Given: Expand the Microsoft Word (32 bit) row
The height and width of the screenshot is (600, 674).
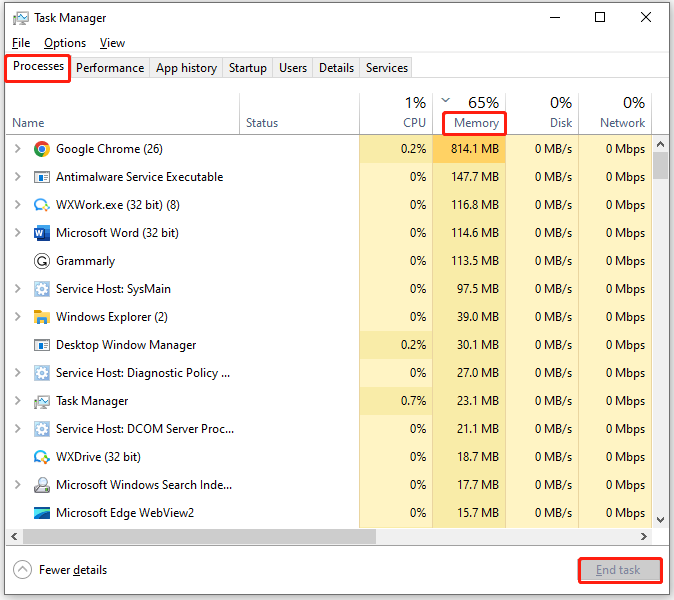Looking at the screenshot, I should pyautogui.click(x=18, y=233).
